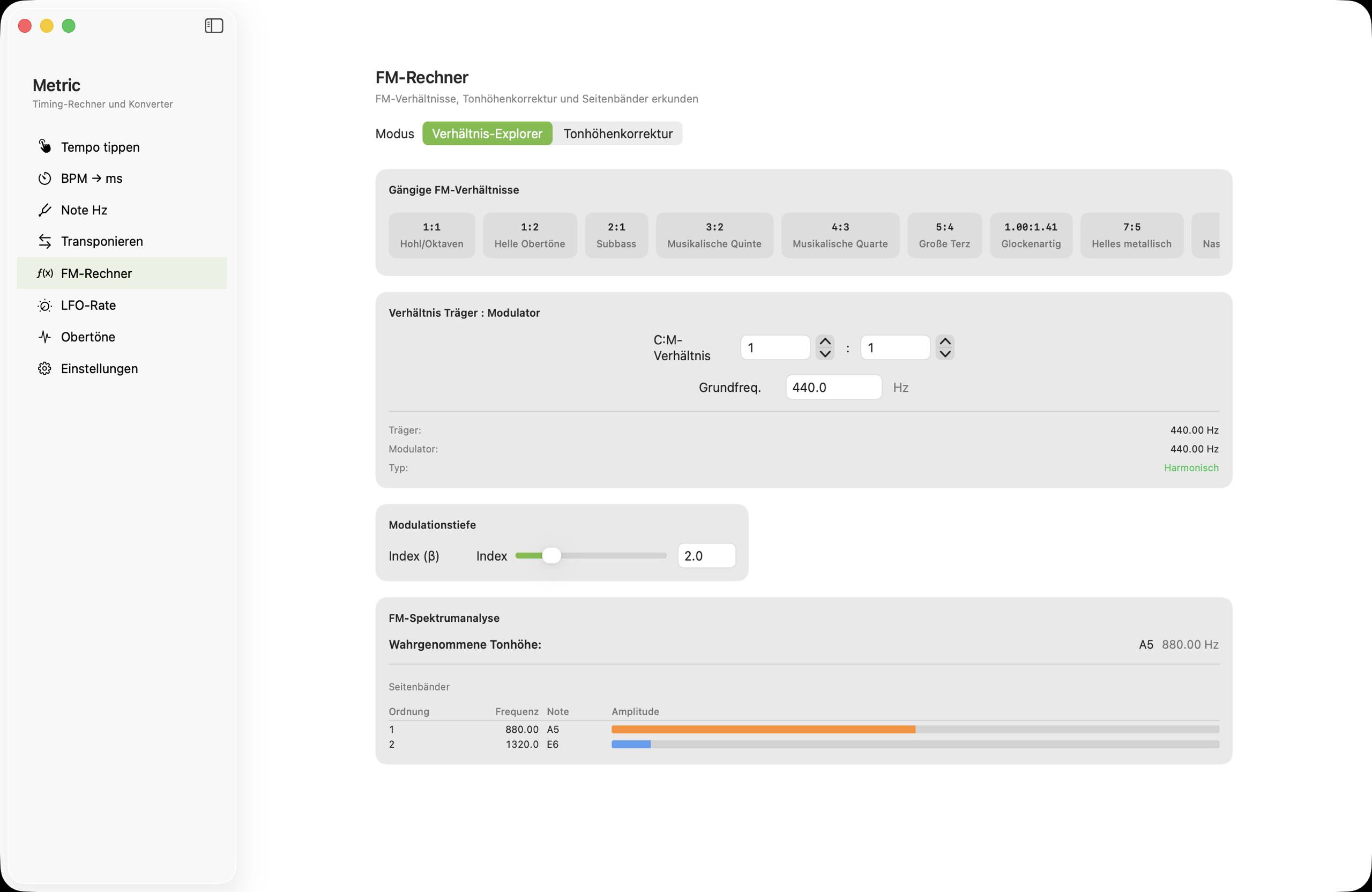Click the Grundfreq. 440.0 input field
1372x892 pixels.
[x=833, y=388]
